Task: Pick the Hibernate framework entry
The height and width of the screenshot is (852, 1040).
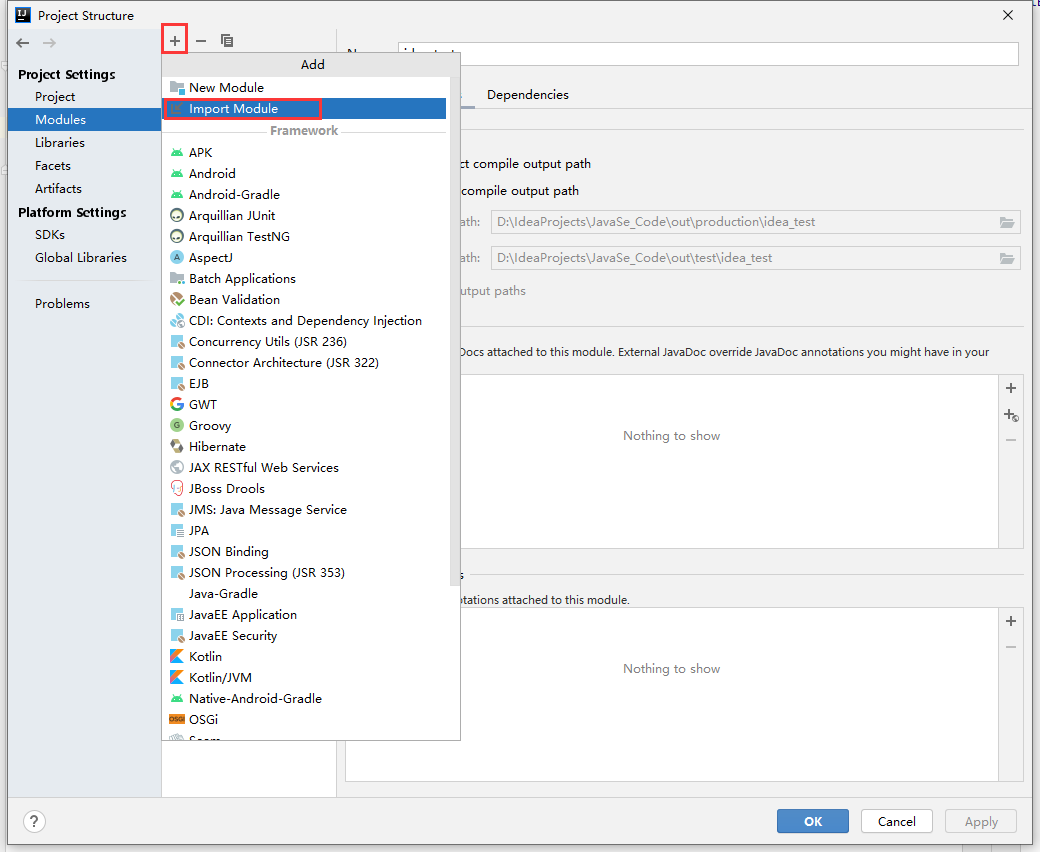Action: [217, 447]
